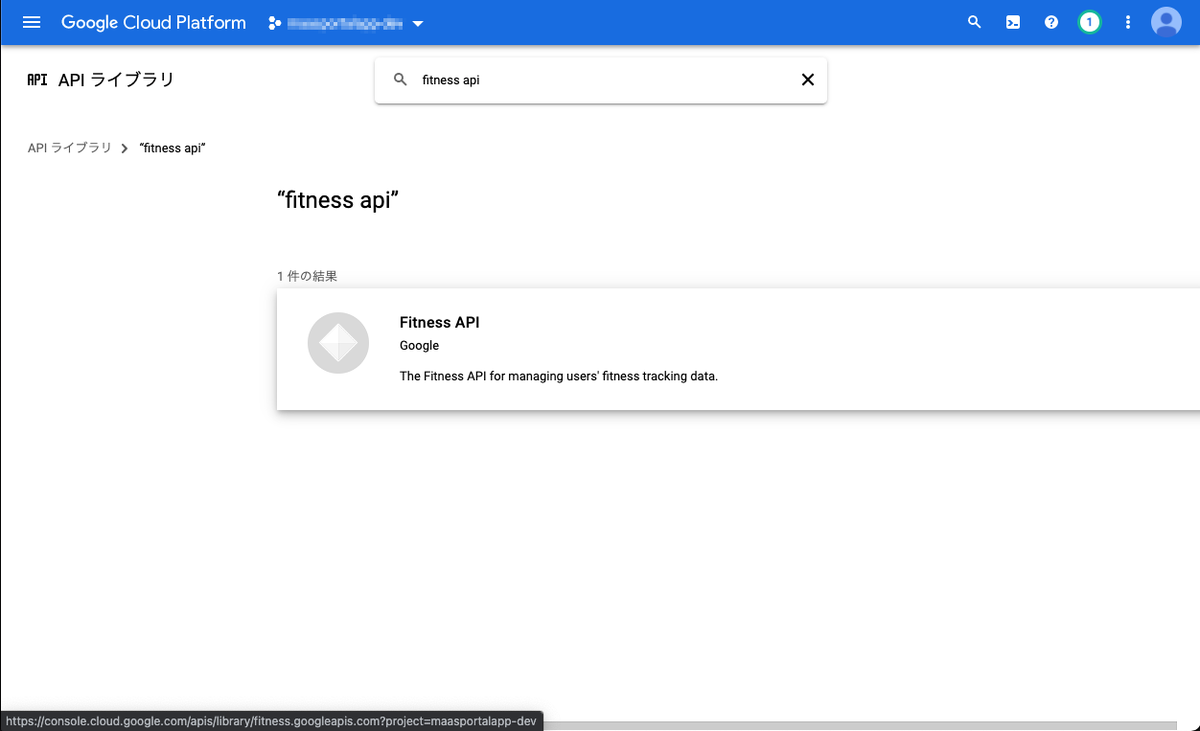Open the user account avatar
This screenshot has height=731, width=1200.
click(x=1166, y=22)
